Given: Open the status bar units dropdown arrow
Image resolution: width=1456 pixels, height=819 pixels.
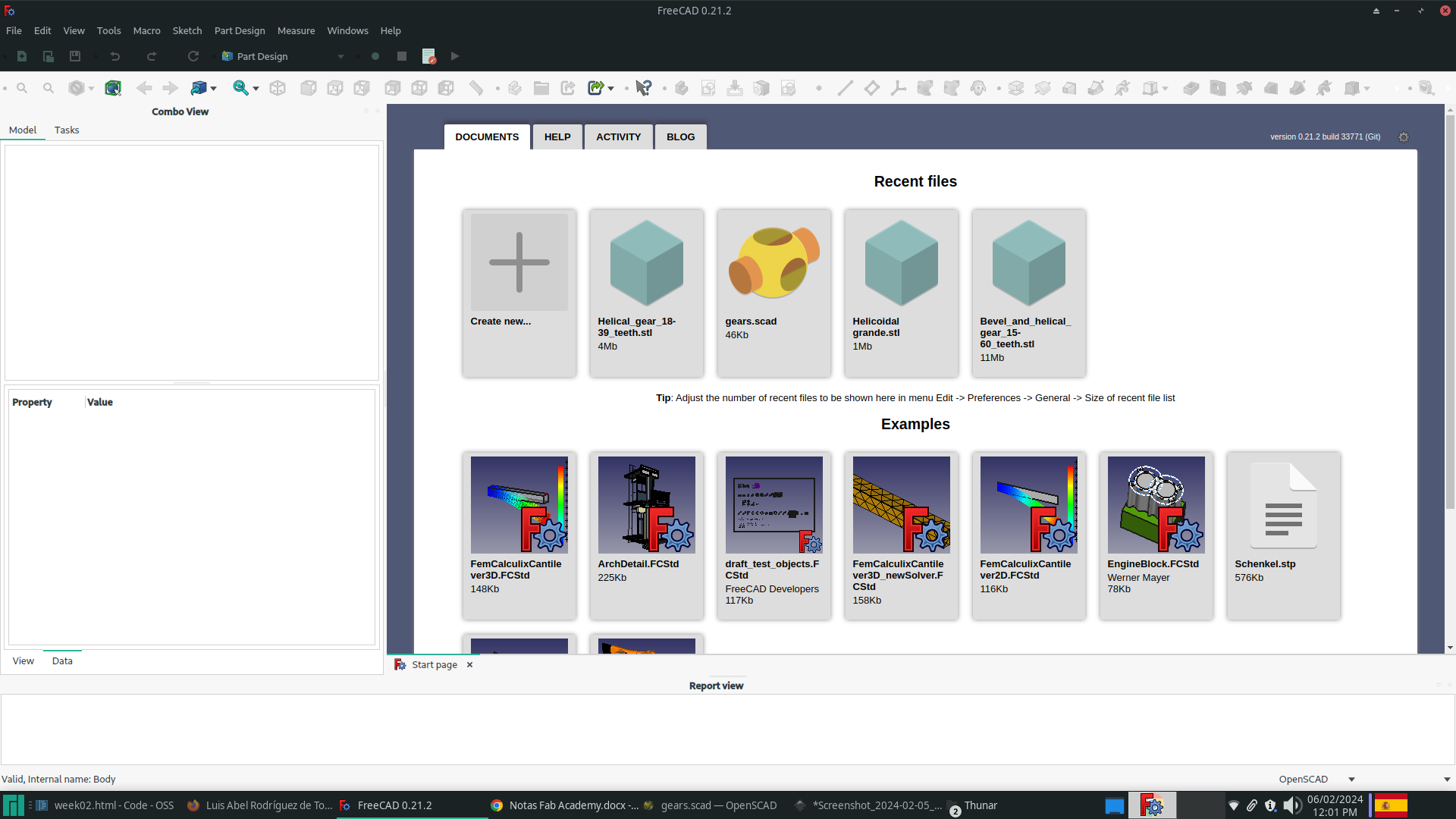Looking at the screenshot, I should click(1447, 780).
